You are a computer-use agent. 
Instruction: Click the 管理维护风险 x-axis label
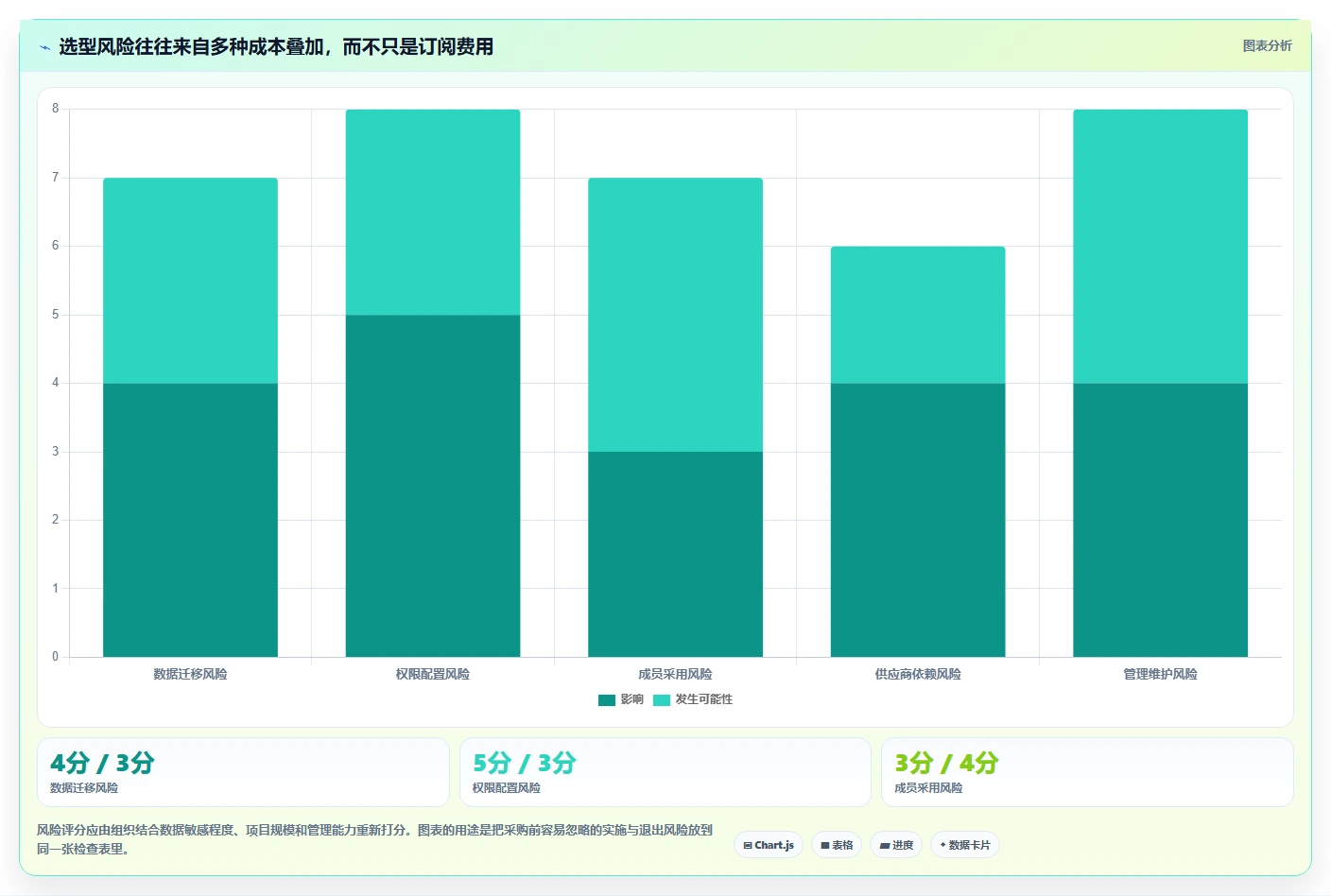click(1161, 674)
